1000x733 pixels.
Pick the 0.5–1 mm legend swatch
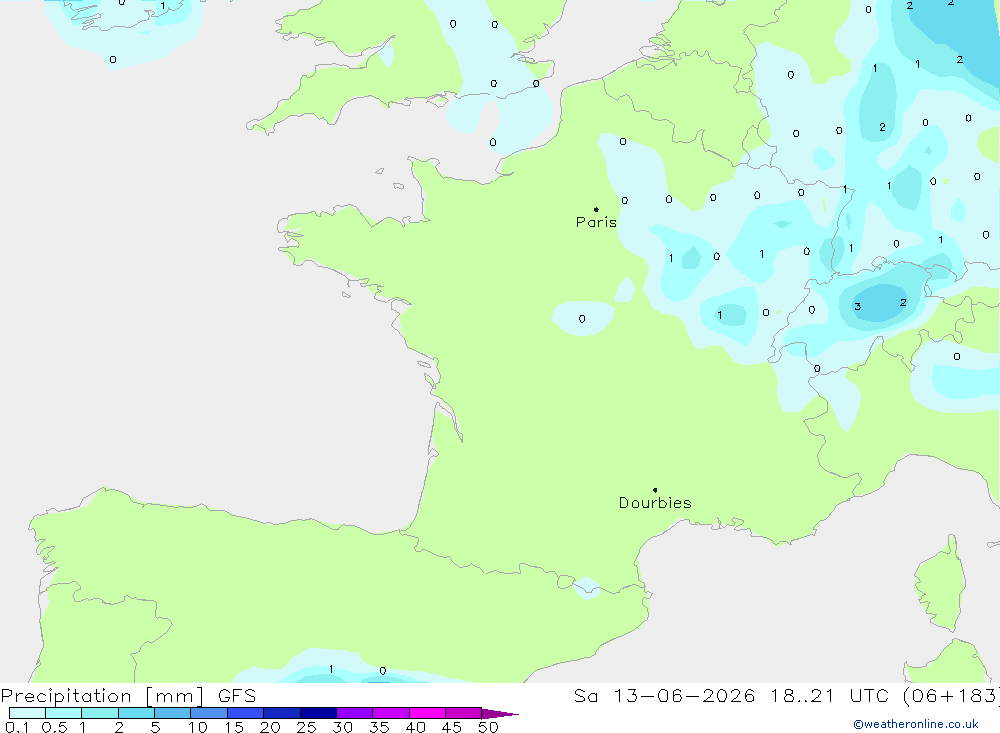63,713
